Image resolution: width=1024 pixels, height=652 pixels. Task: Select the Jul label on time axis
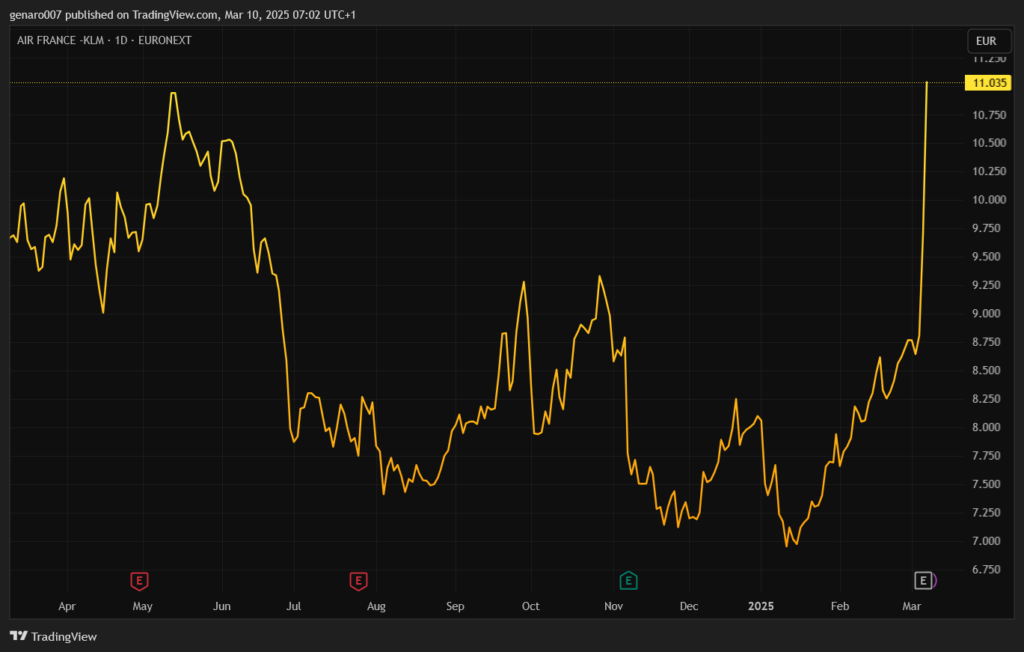[294, 606]
